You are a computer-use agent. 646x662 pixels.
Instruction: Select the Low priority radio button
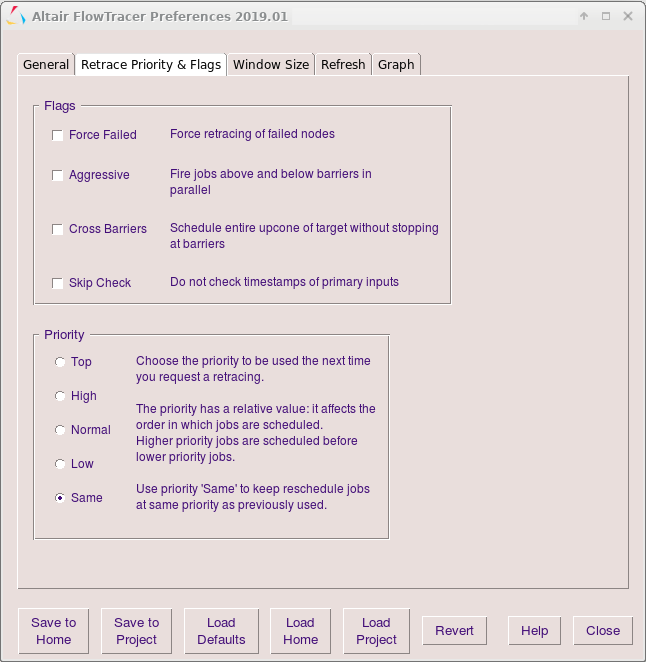tap(60, 464)
